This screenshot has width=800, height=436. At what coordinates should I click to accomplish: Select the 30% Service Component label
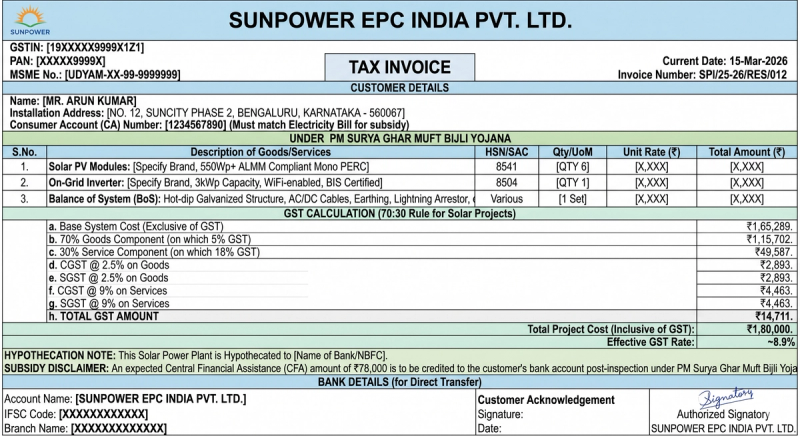click(154, 252)
